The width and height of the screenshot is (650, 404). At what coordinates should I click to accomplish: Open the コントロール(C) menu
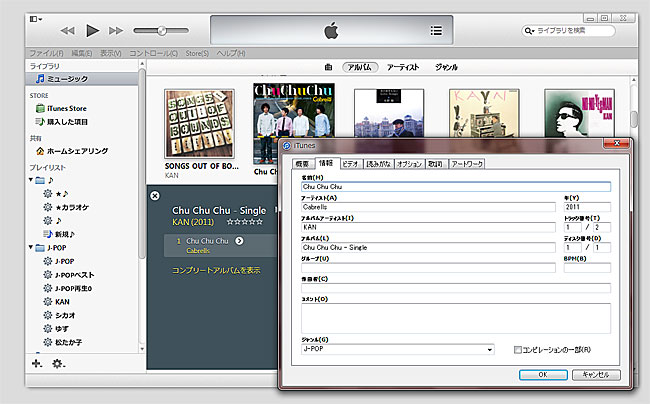coord(153,53)
